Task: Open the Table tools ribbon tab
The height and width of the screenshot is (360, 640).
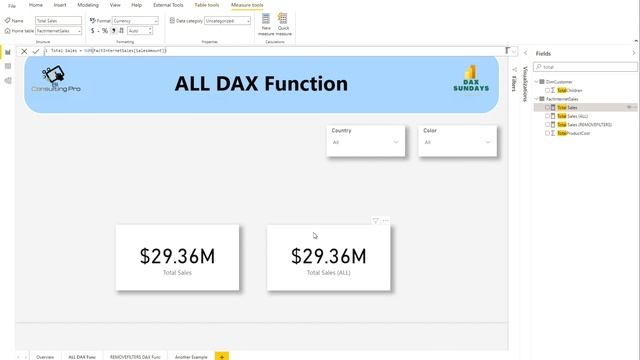Action: pos(207,5)
